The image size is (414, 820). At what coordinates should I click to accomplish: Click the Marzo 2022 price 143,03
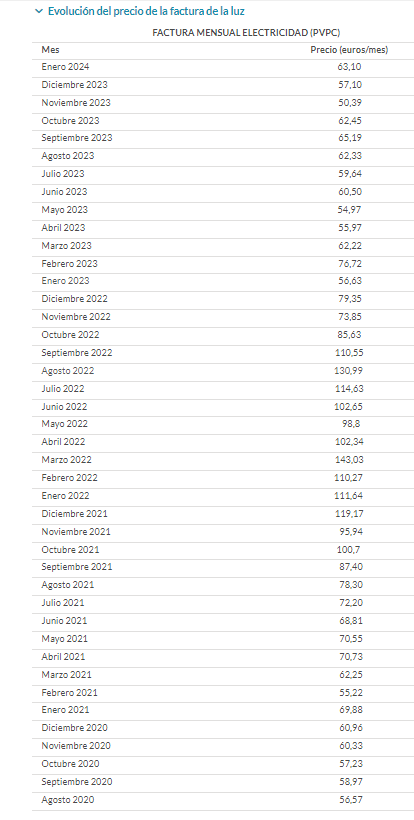tap(349, 460)
